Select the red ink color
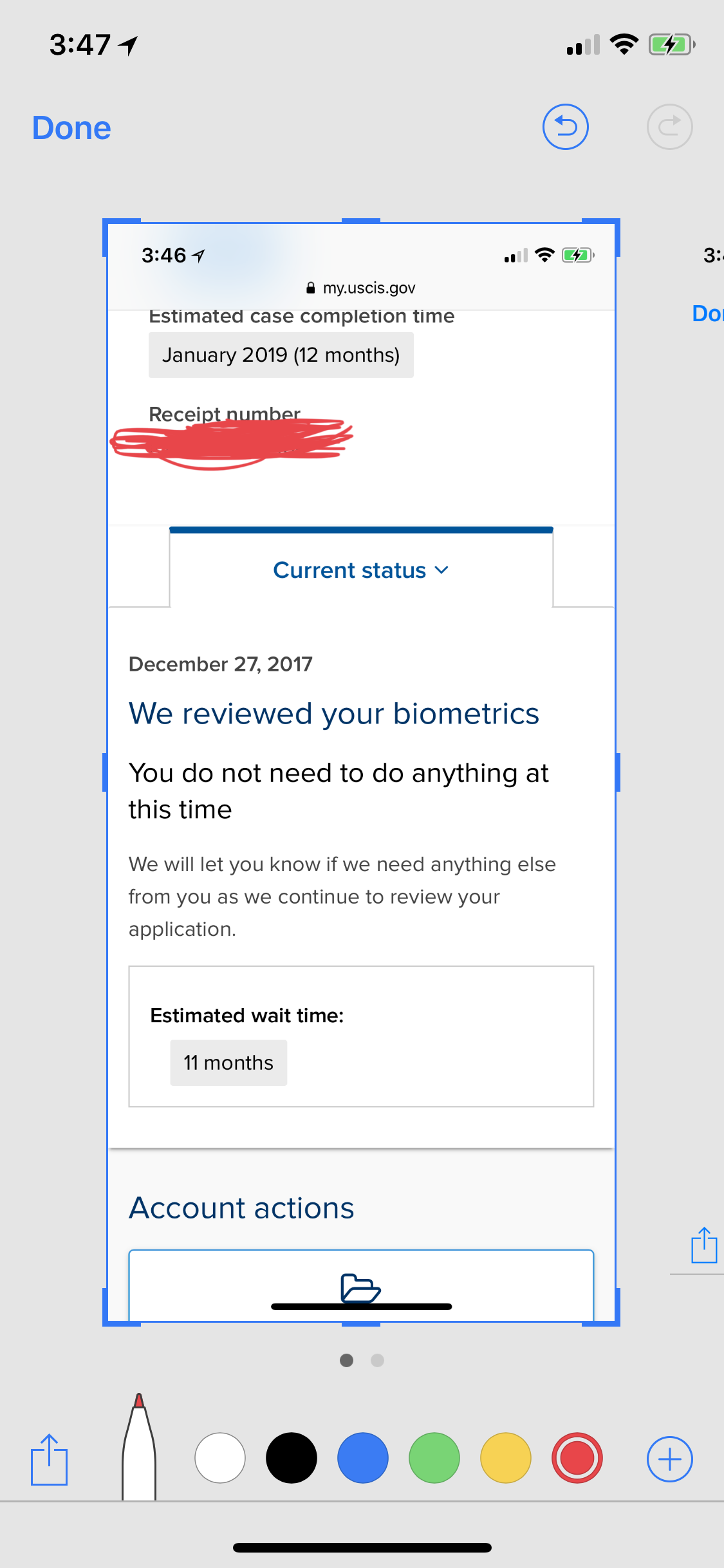This screenshot has height=1568, width=724. click(x=577, y=1458)
